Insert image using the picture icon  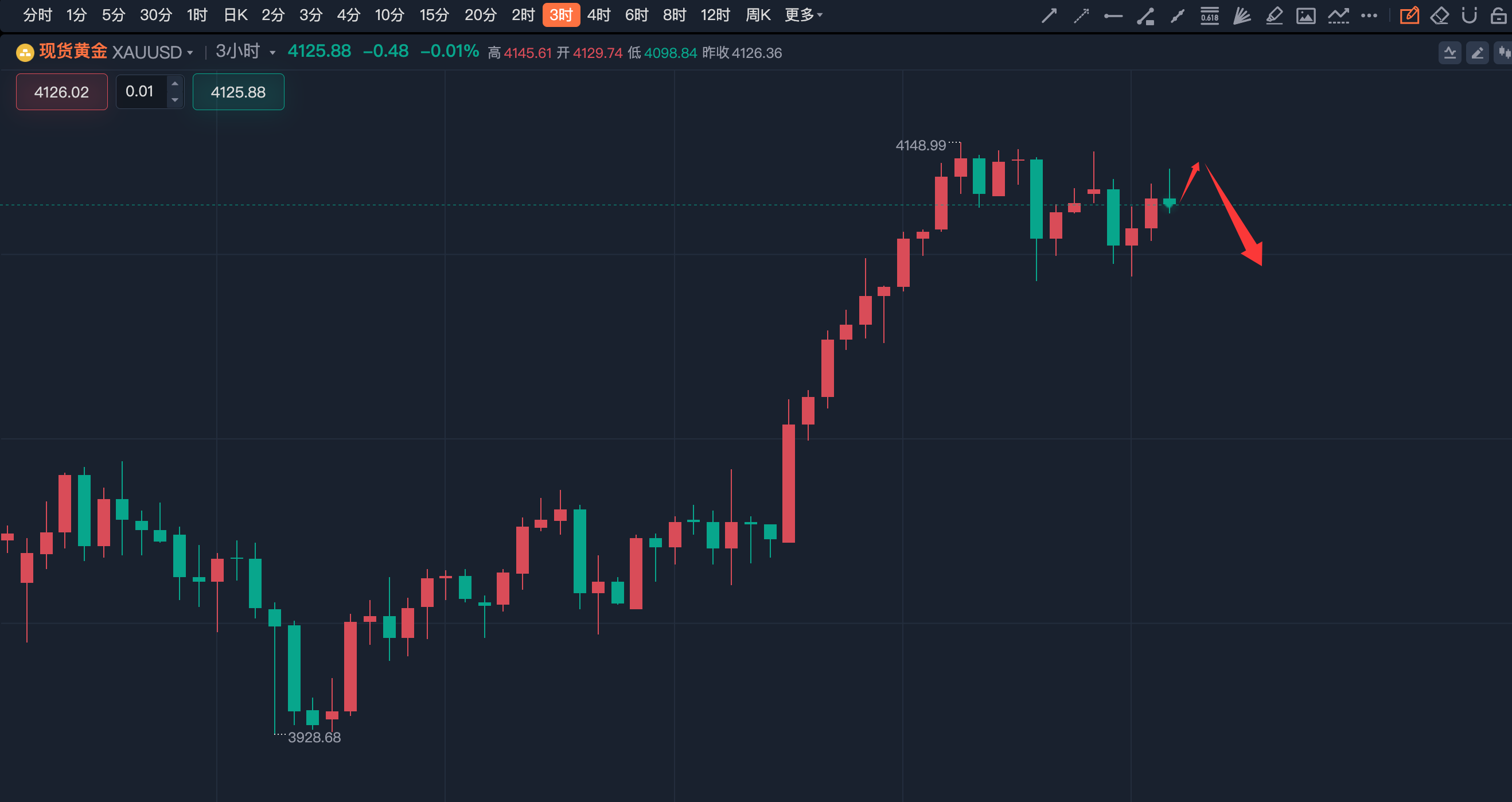pyautogui.click(x=1306, y=16)
